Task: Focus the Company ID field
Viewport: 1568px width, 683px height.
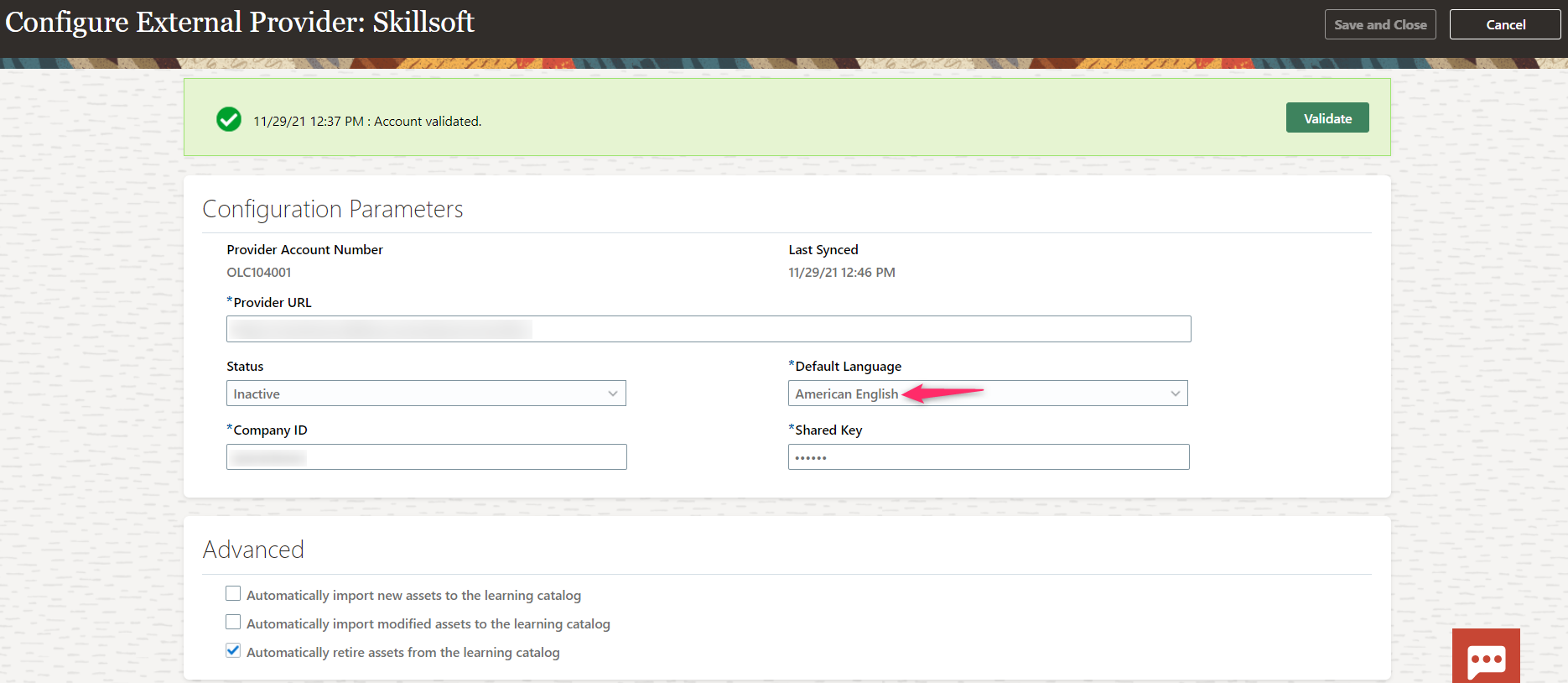Action: 426,457
